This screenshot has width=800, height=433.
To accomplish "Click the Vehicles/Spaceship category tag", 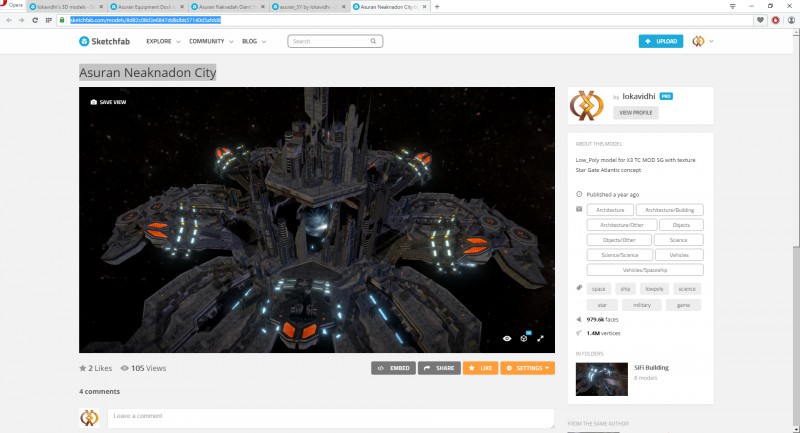I will (645, 270).
